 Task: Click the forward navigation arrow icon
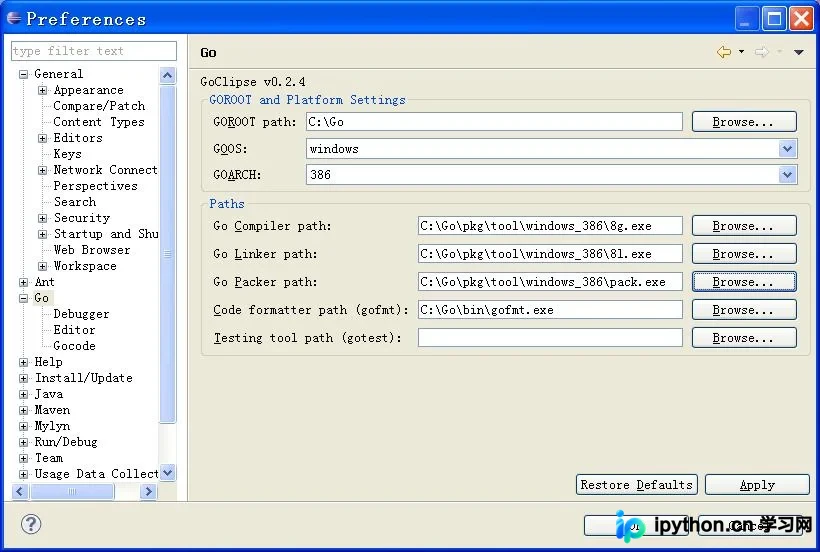[x=762, y=52]
